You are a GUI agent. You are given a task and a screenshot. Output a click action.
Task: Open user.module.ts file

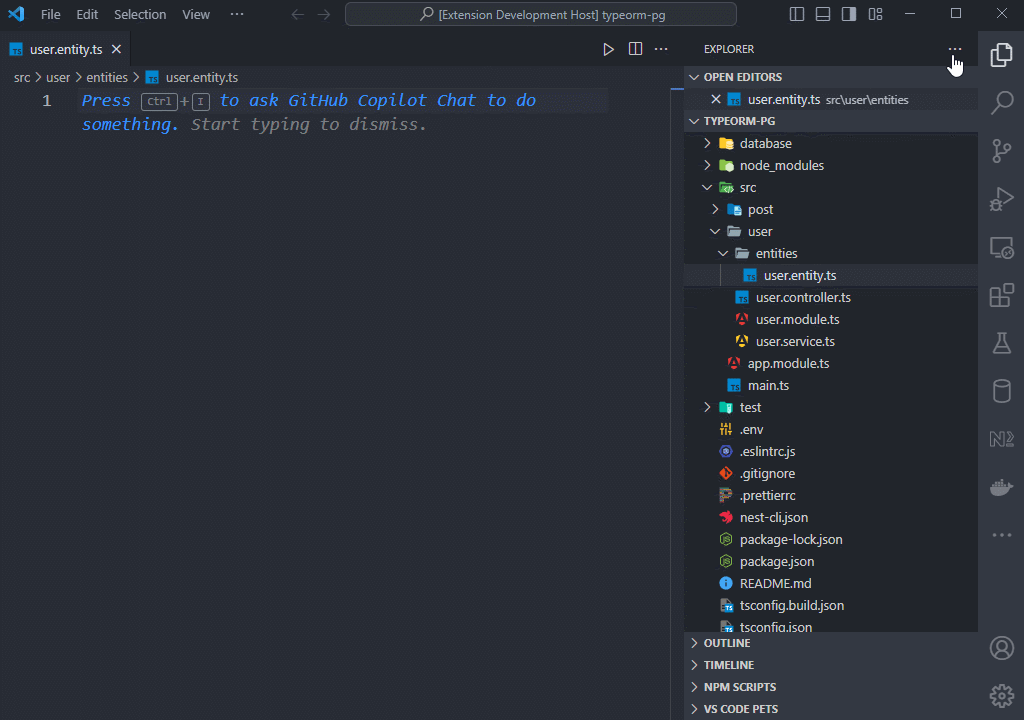tap(831, 319)
